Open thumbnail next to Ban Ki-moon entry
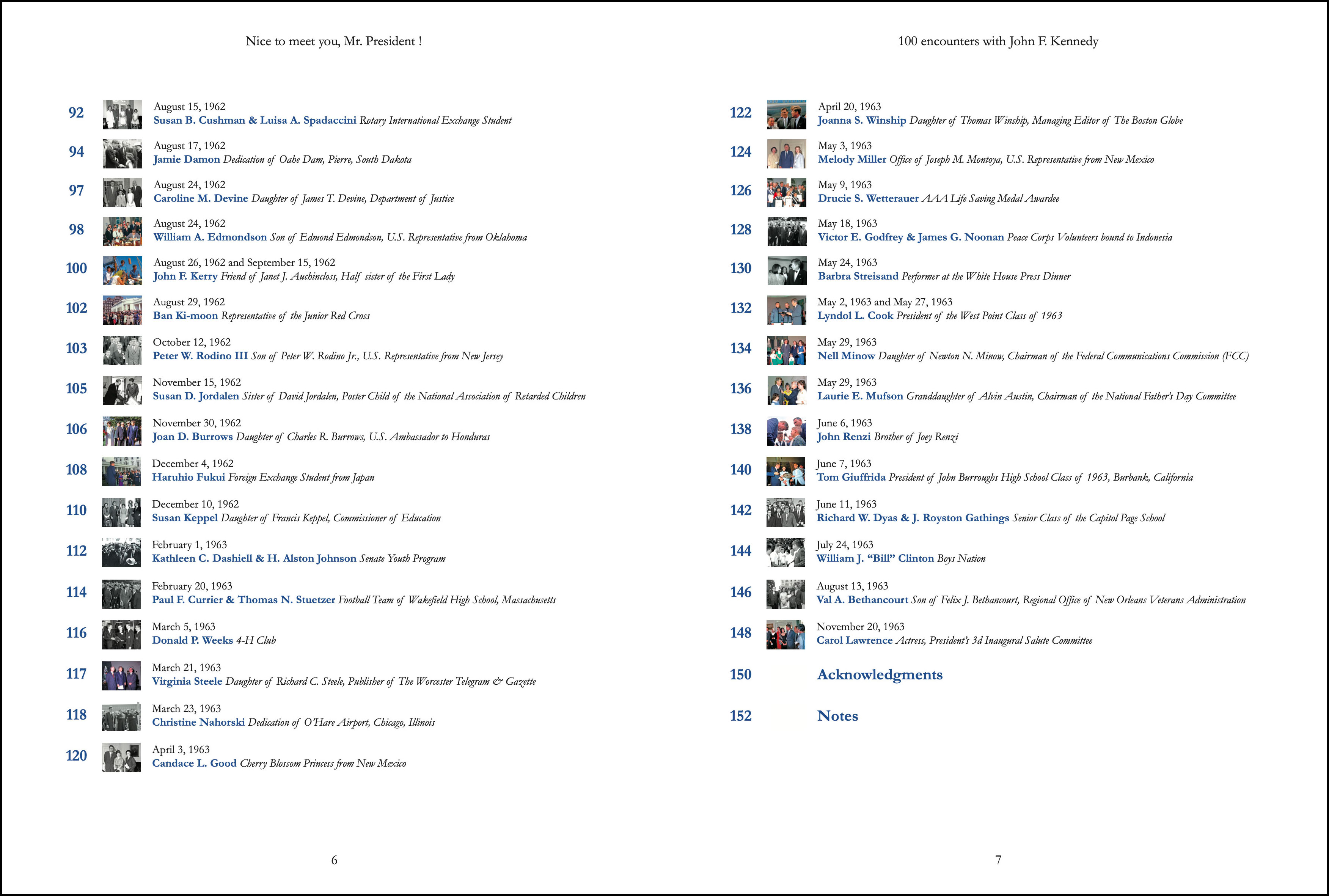1329x896 pixels. [x=122, y=310]
